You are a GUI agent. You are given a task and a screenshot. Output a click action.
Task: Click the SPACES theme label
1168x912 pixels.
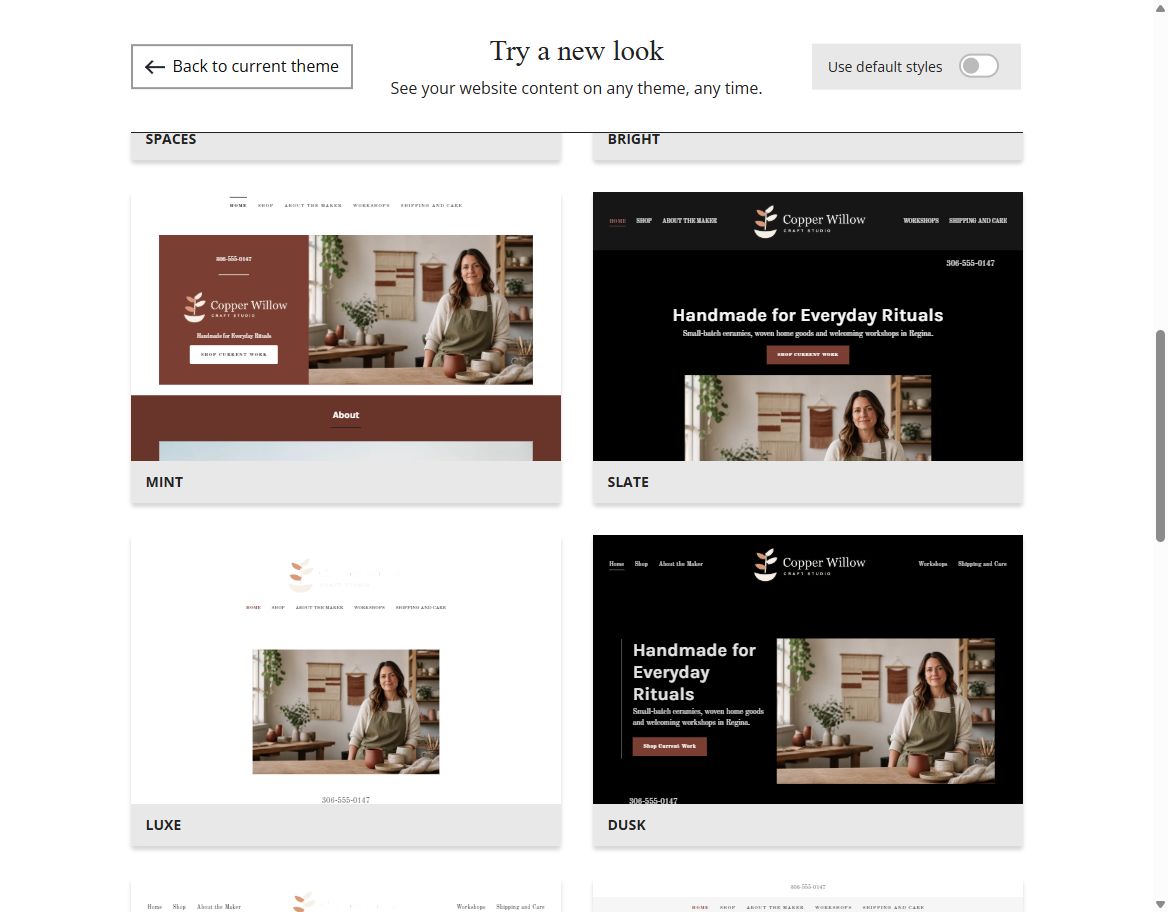click(171, 139)
